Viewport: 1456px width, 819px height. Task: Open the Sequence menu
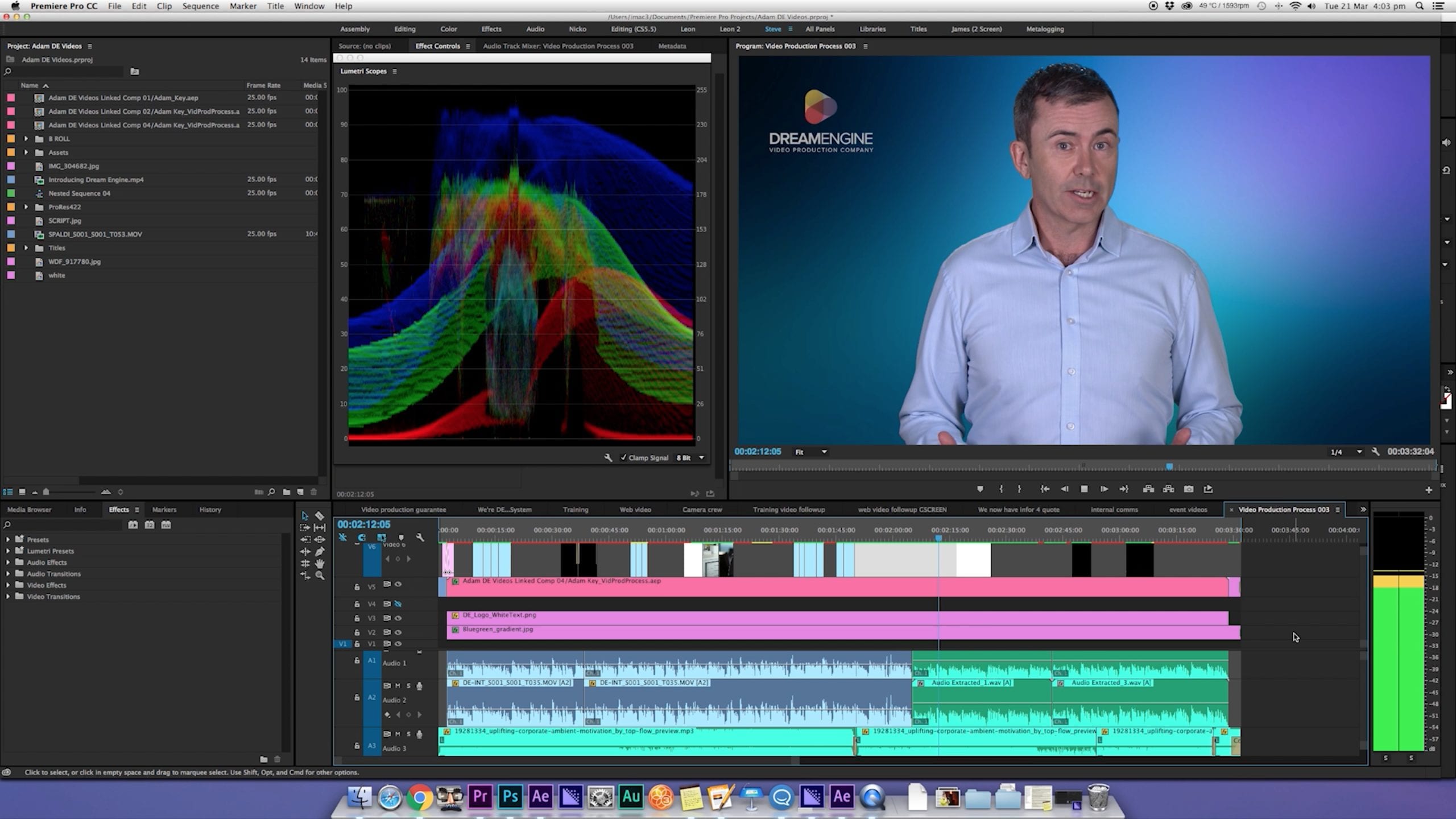(200, 6)
